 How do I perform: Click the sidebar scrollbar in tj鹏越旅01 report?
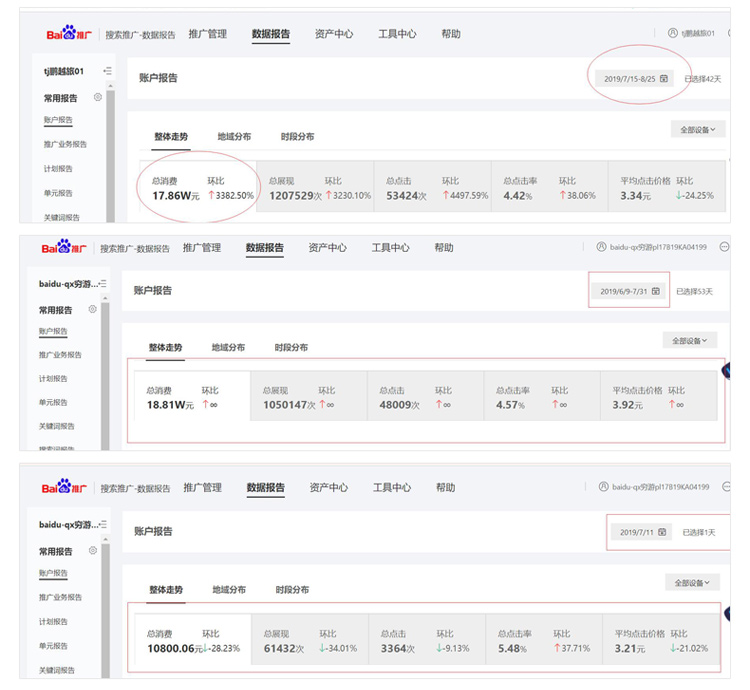(x=110, y=155)
